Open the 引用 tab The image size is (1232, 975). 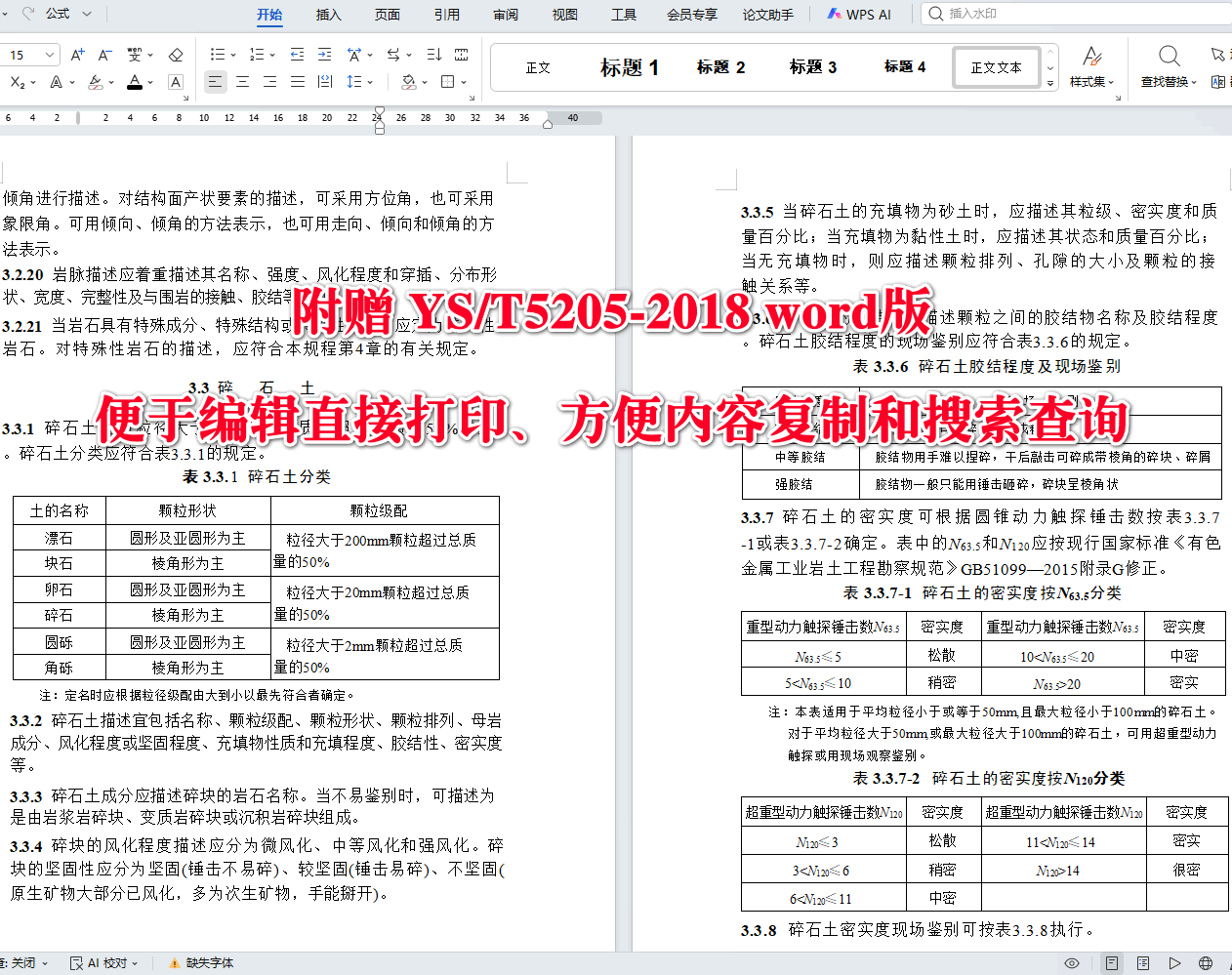[x=447, y=15]
